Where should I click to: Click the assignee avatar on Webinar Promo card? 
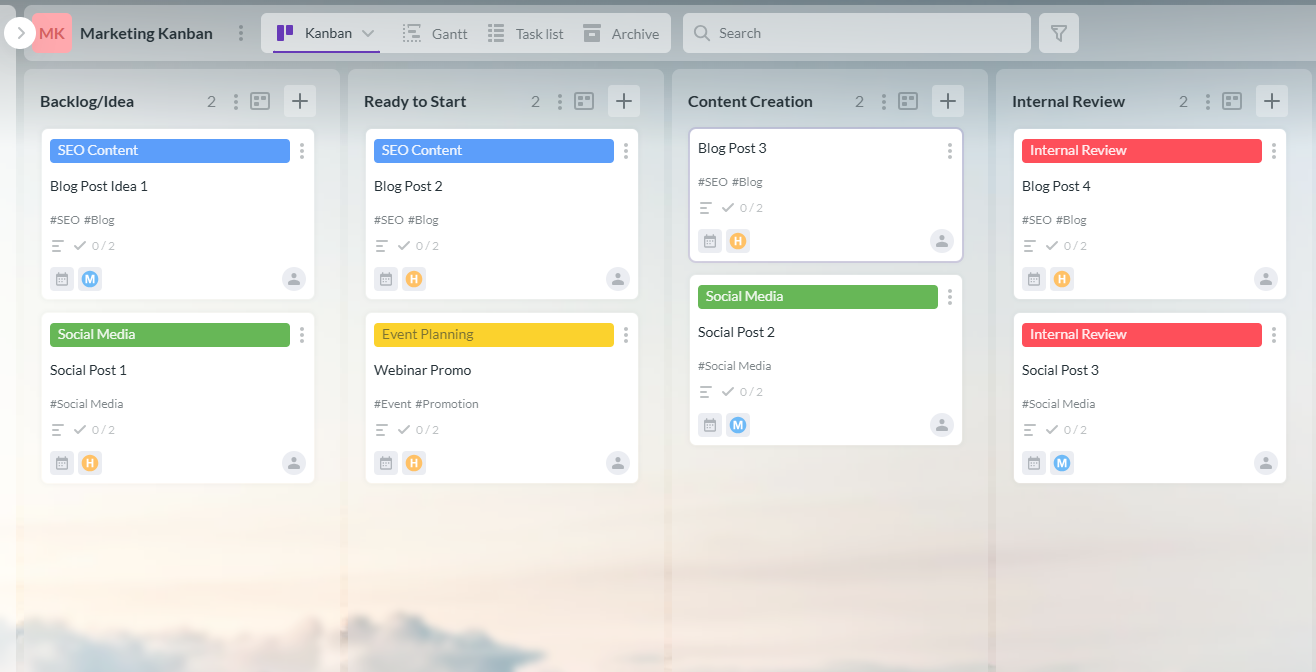point(618,463)
